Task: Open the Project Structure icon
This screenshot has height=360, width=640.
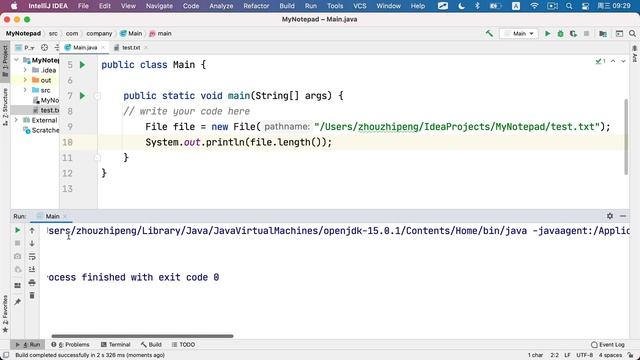Action: point(603,33)
